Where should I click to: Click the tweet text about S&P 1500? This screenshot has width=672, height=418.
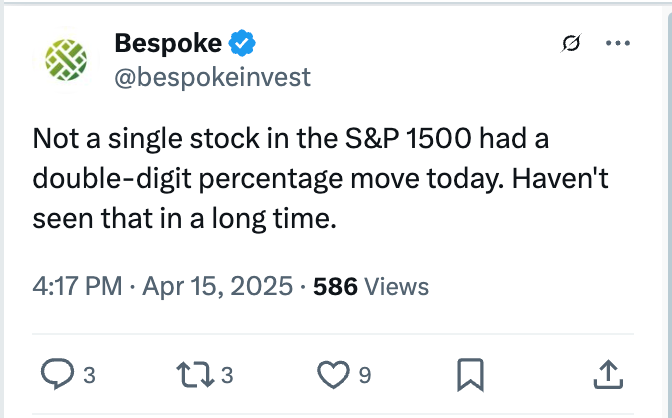click(321, 178)
